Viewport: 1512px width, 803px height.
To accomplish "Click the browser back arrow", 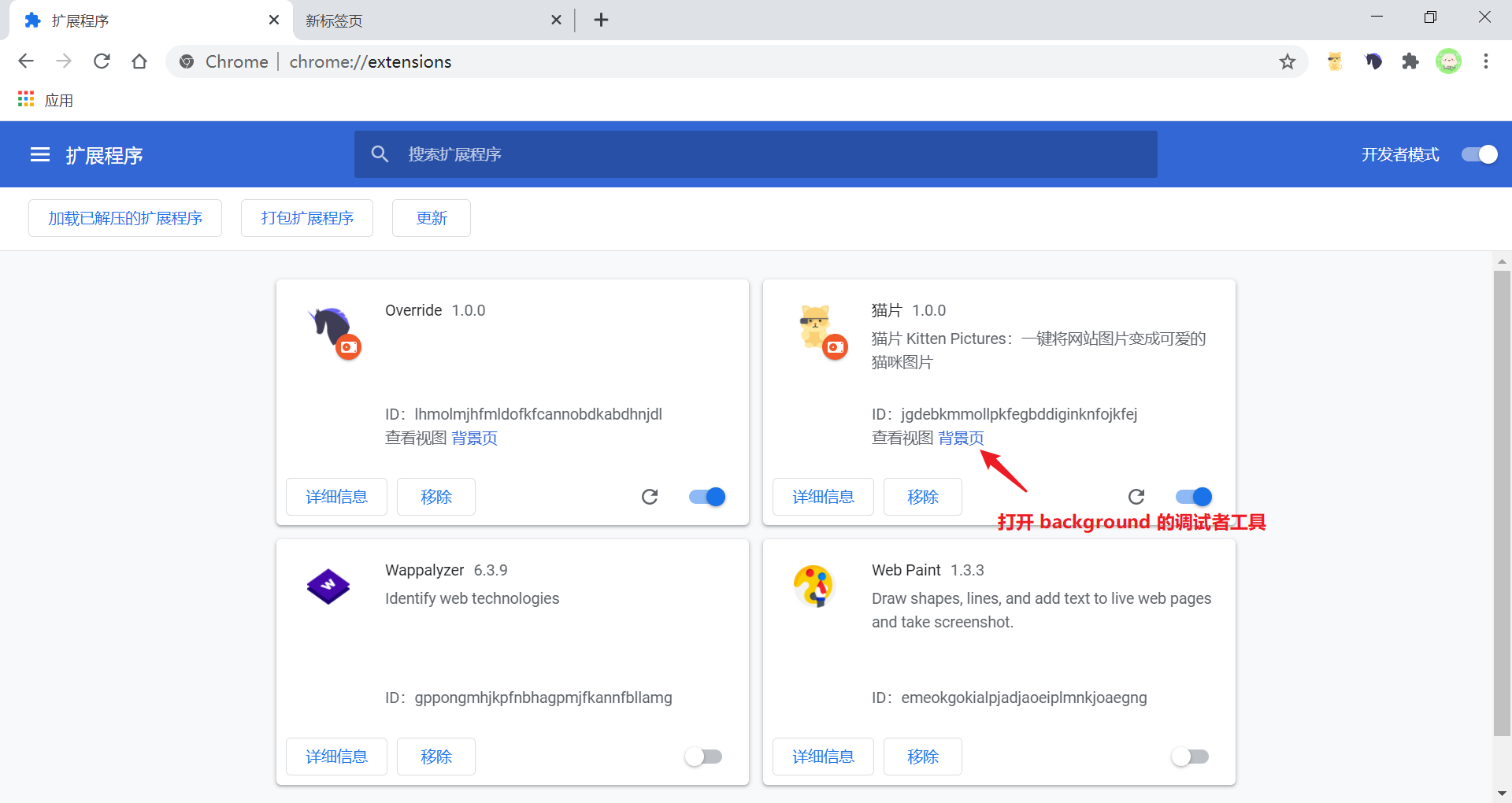I will pyautogui.click(x=26, y=61).
